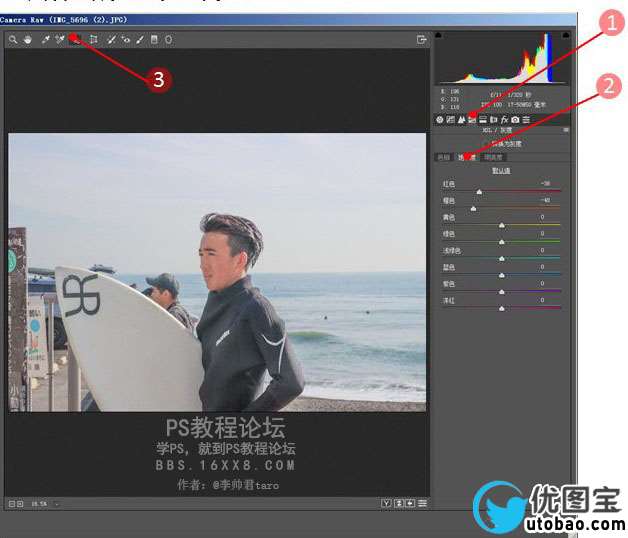
Task: Click the Yellows value field
Action: [x=545, y=217]
